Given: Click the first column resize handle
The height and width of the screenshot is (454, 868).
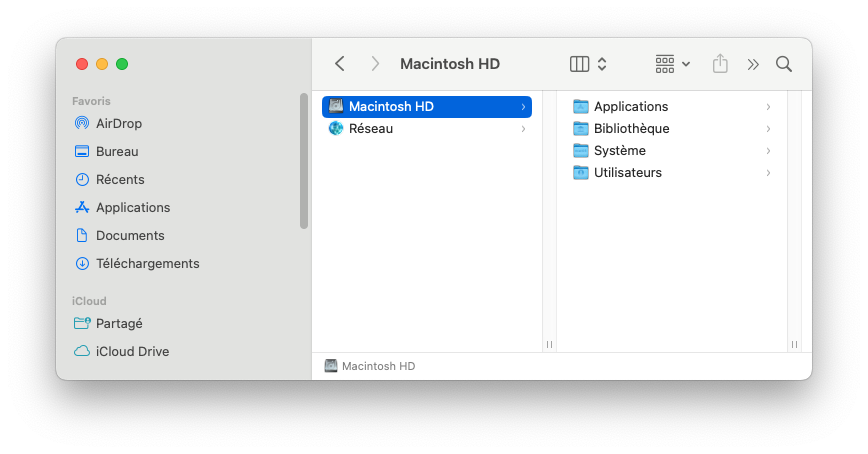Looking at the screenshot, I should (549, 344).
